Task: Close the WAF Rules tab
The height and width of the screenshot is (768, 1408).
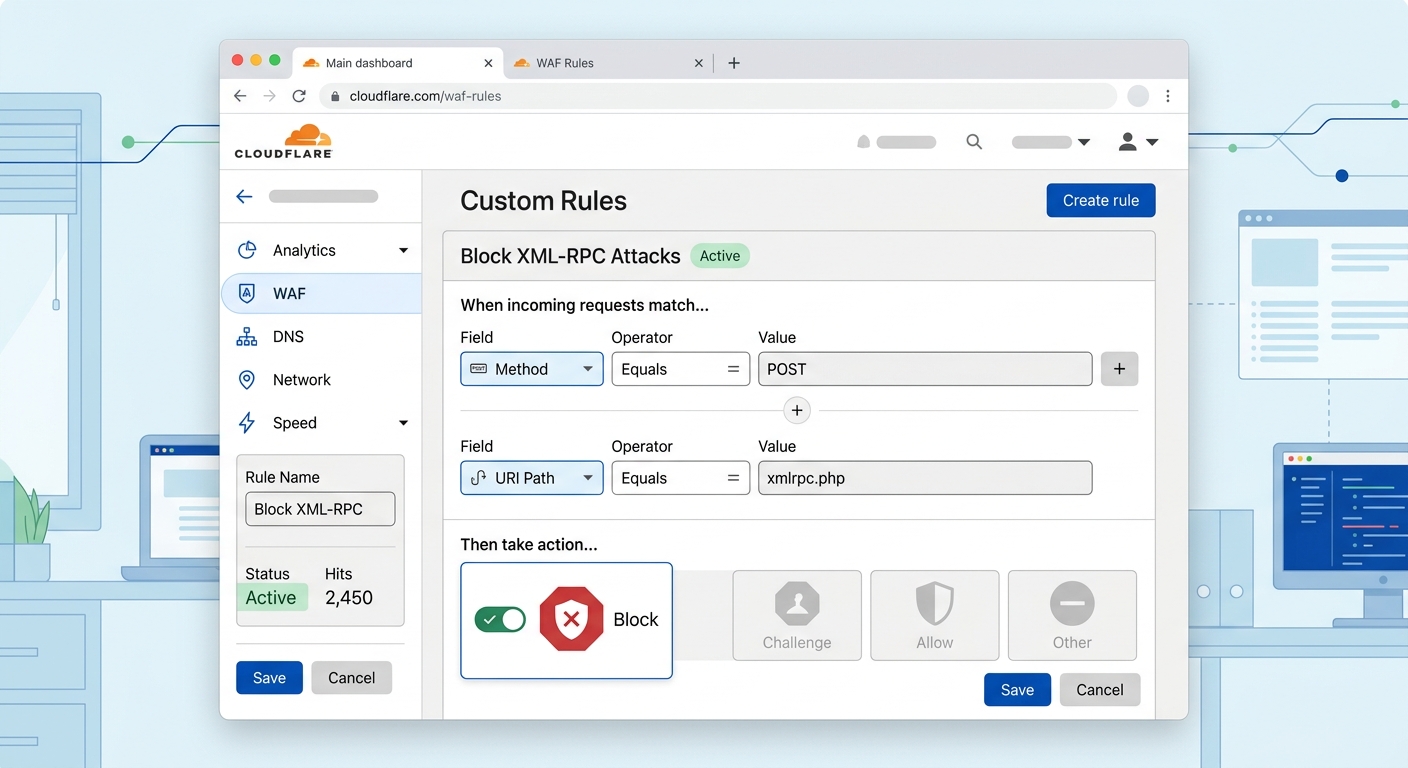Action: (698, 63)
